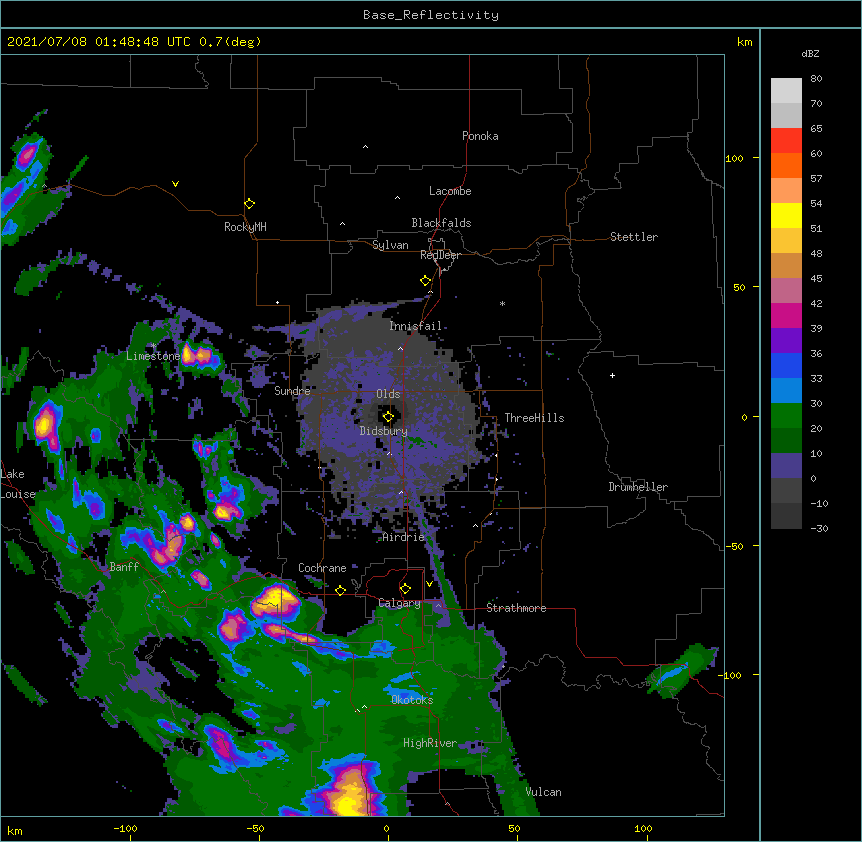The width and height of the screenshot is (862, 842).
Task: Click the Ponoka city label
Action: coord(480,136)
